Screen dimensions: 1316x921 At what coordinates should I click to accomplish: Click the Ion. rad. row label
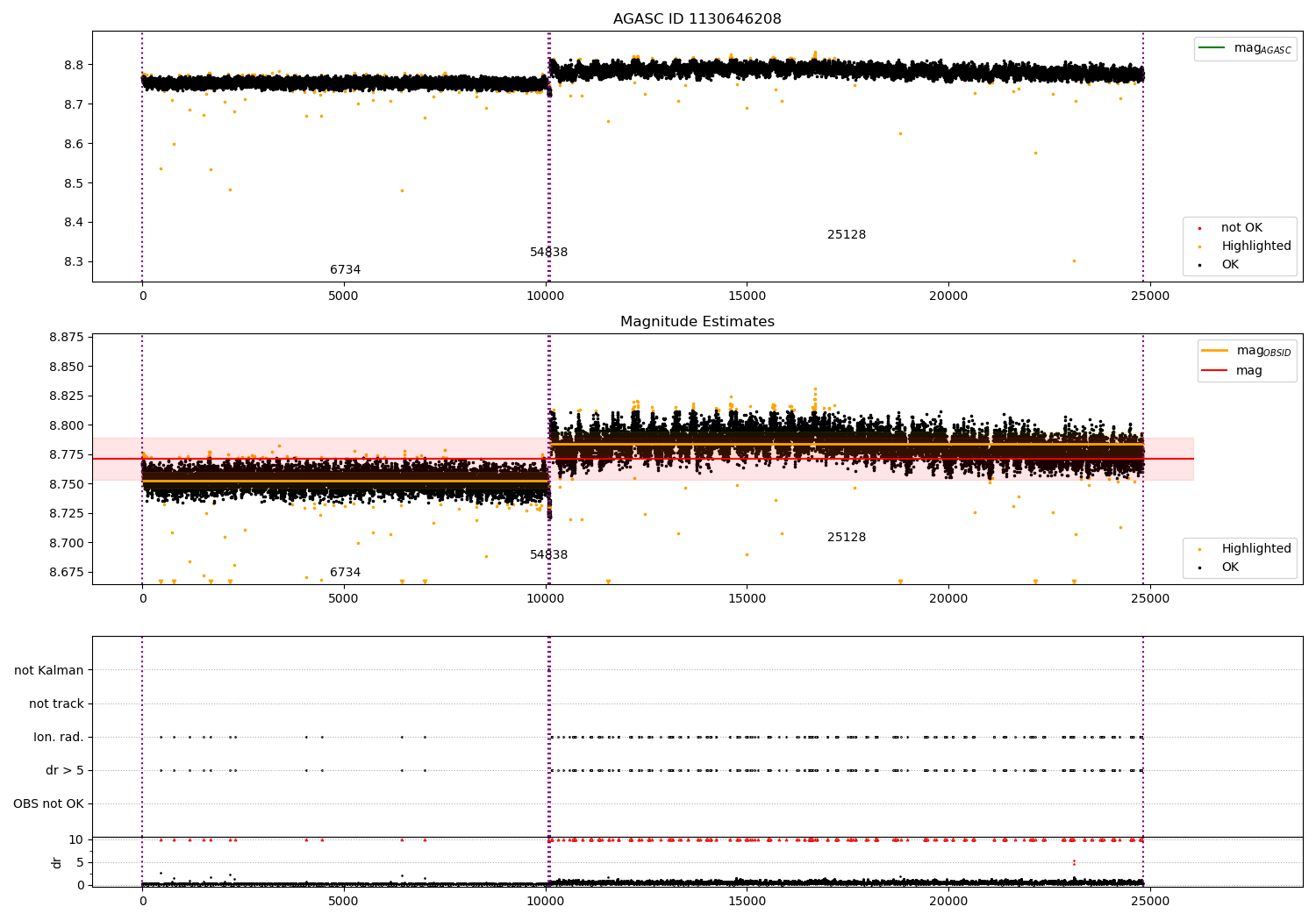(59, 738)
